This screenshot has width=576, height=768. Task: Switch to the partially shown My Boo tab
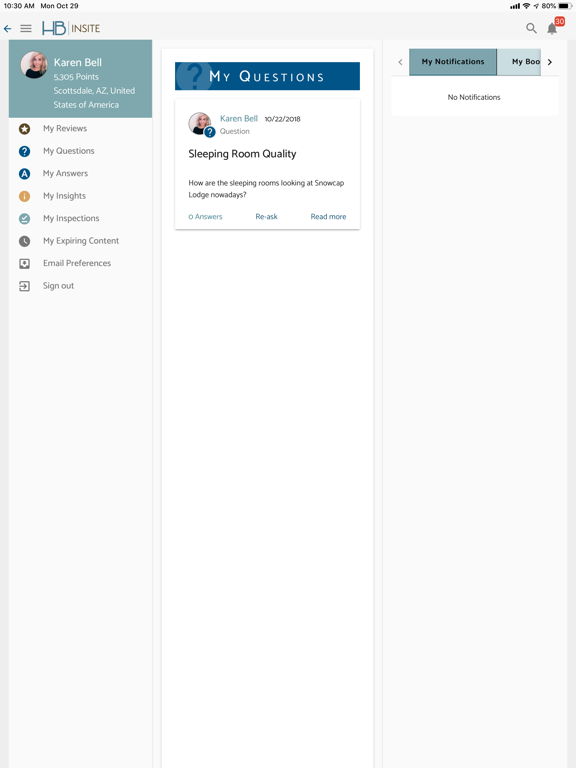click(x=520, y=62)
